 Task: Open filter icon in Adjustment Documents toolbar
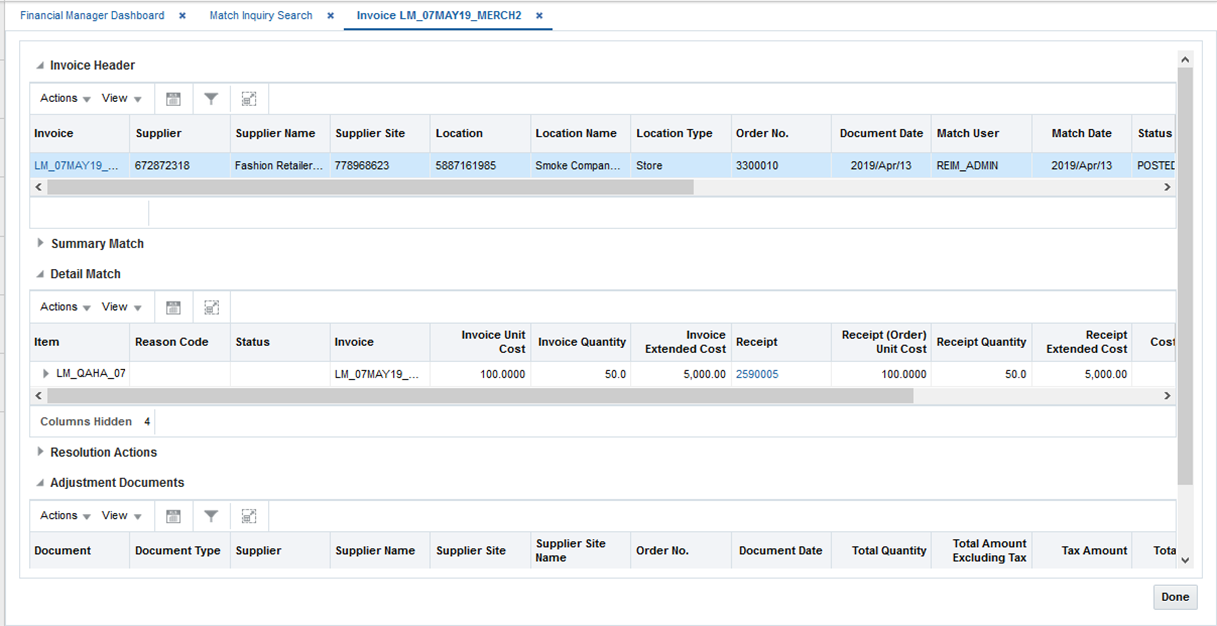[x=211, y=515]
